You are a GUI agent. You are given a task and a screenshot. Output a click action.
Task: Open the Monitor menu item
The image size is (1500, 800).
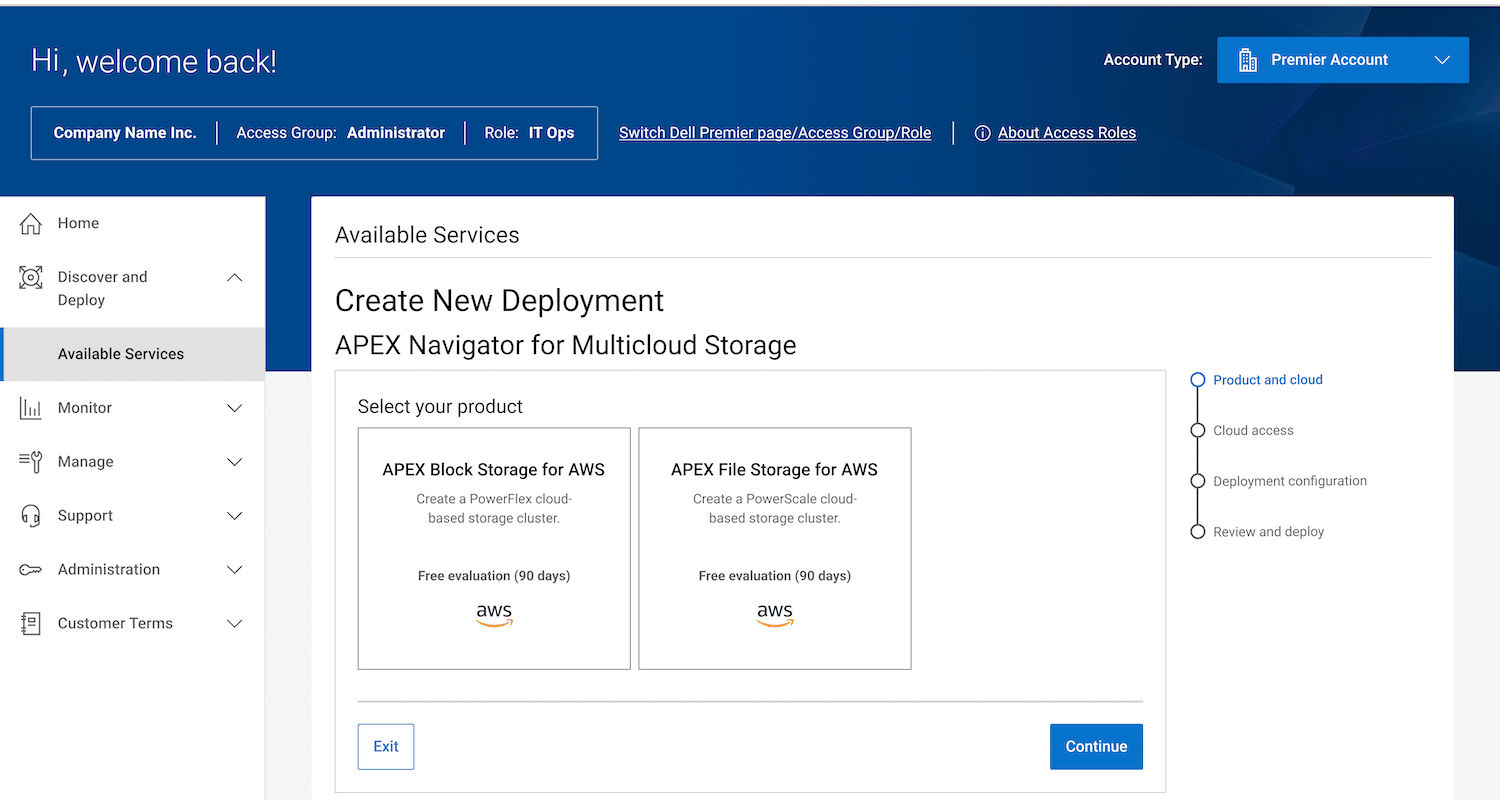(x=132, y=408)
